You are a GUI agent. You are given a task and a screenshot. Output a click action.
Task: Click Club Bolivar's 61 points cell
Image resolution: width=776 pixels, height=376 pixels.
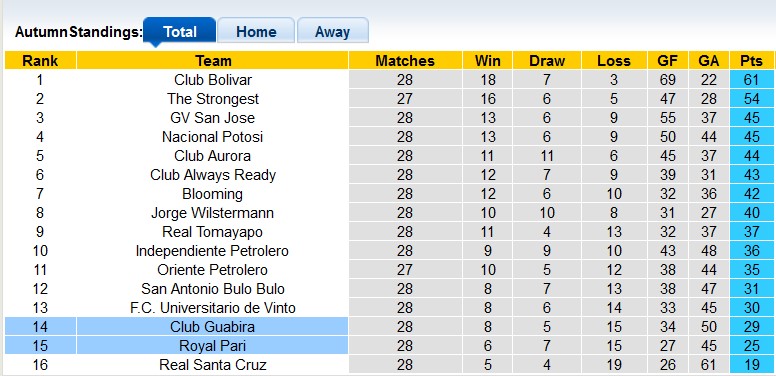(x=751, y=80)
